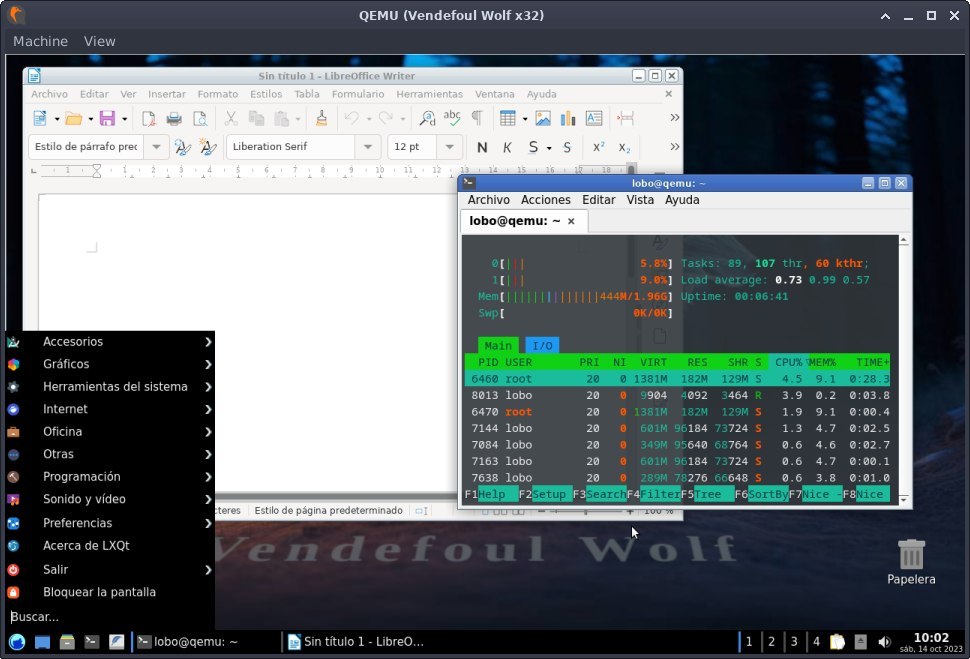Switch to htop I/O tab

(542, 345)
